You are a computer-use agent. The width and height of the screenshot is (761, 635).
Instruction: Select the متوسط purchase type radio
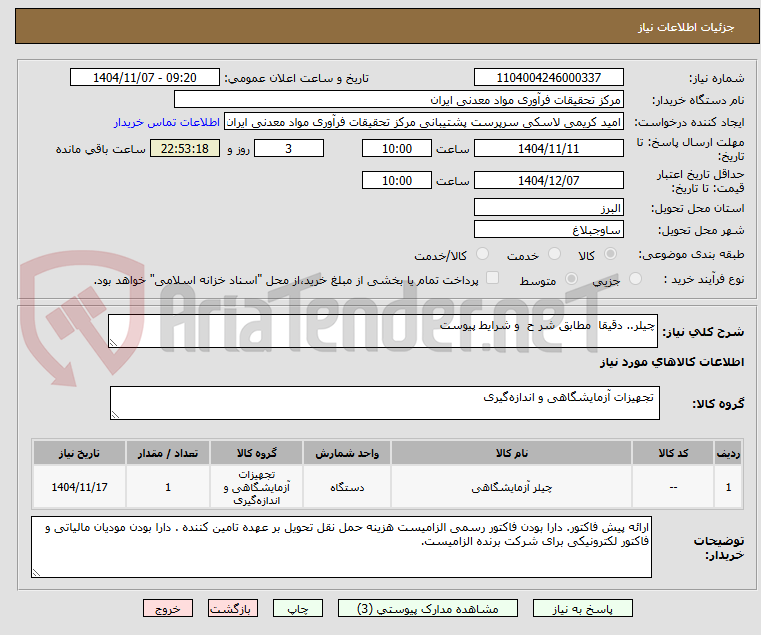(x=571, y=279)
